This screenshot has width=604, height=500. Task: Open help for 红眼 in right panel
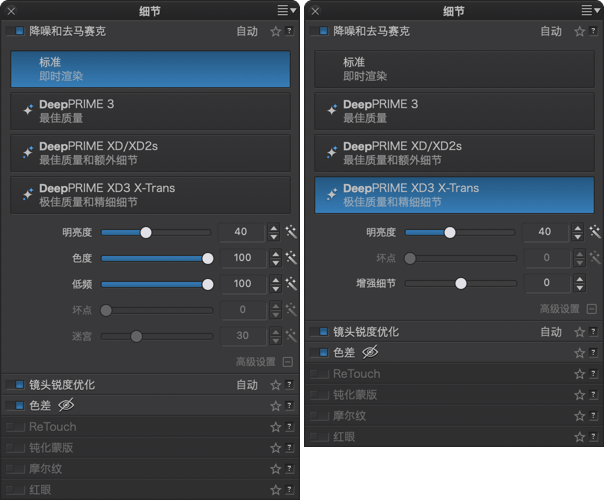[593, 436]
